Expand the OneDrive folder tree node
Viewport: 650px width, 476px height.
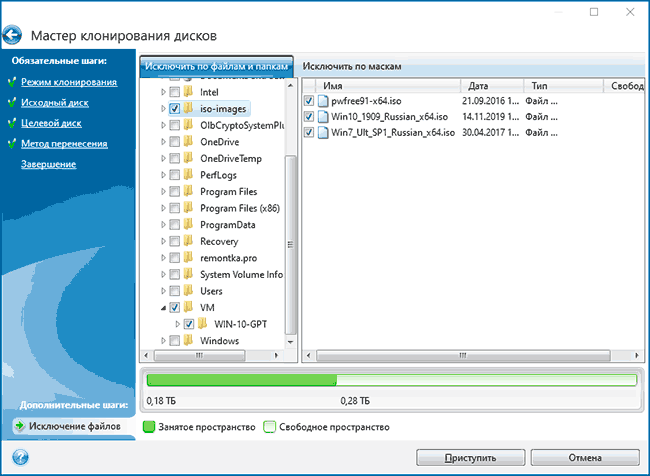pyautogui.click(x=163, y=142)
